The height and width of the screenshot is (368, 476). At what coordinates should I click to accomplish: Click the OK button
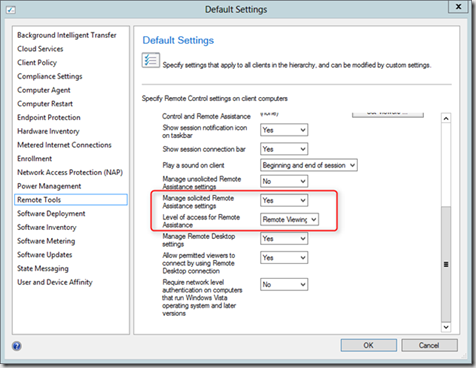tap(369, 345)
